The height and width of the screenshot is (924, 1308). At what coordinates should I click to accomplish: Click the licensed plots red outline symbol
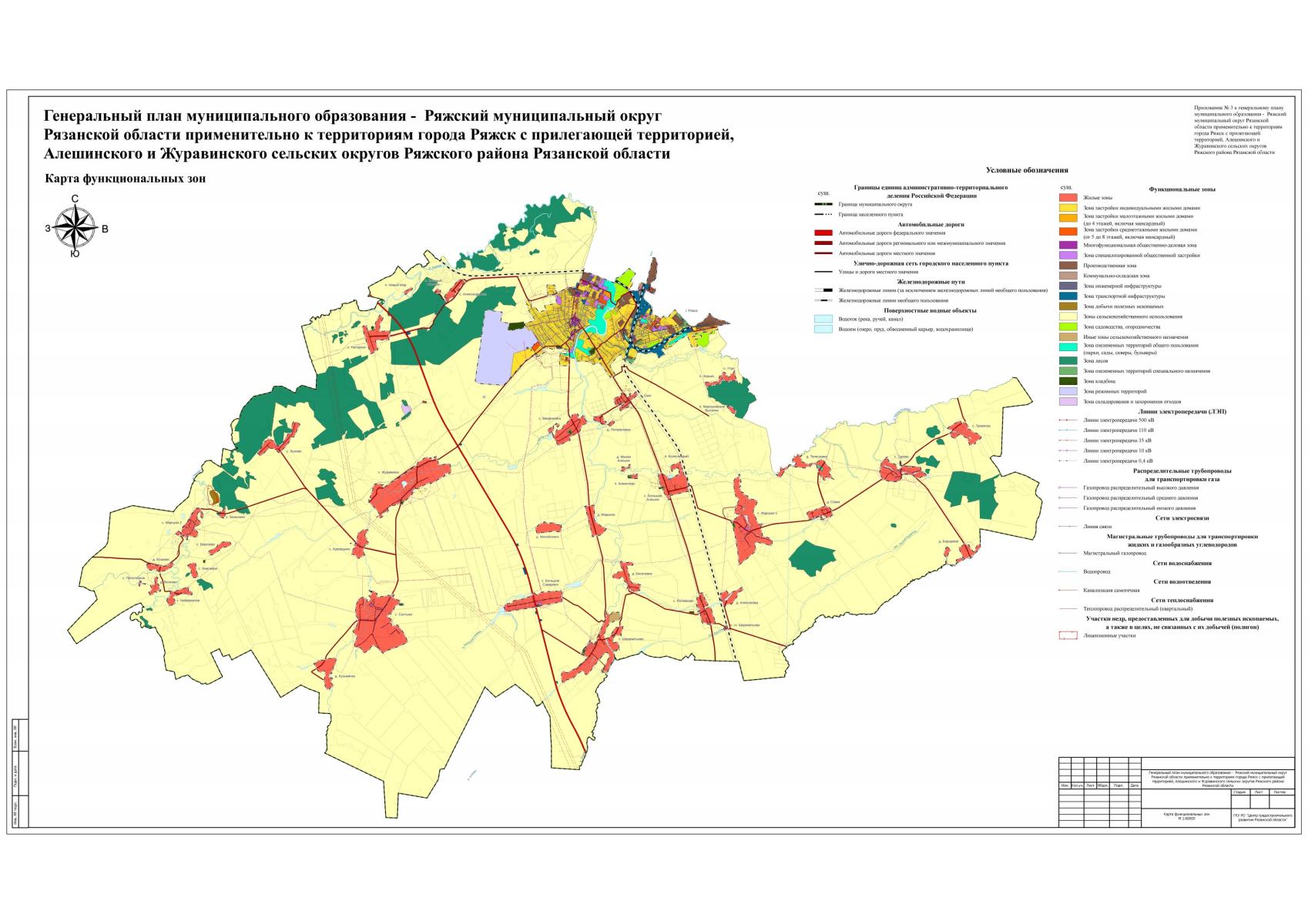[x=1068, y=636]
